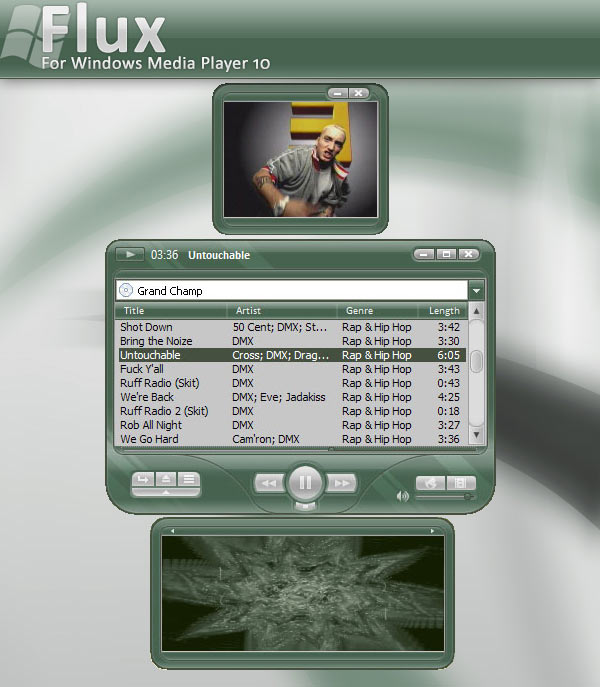Minimize the video window

point(337,93)
